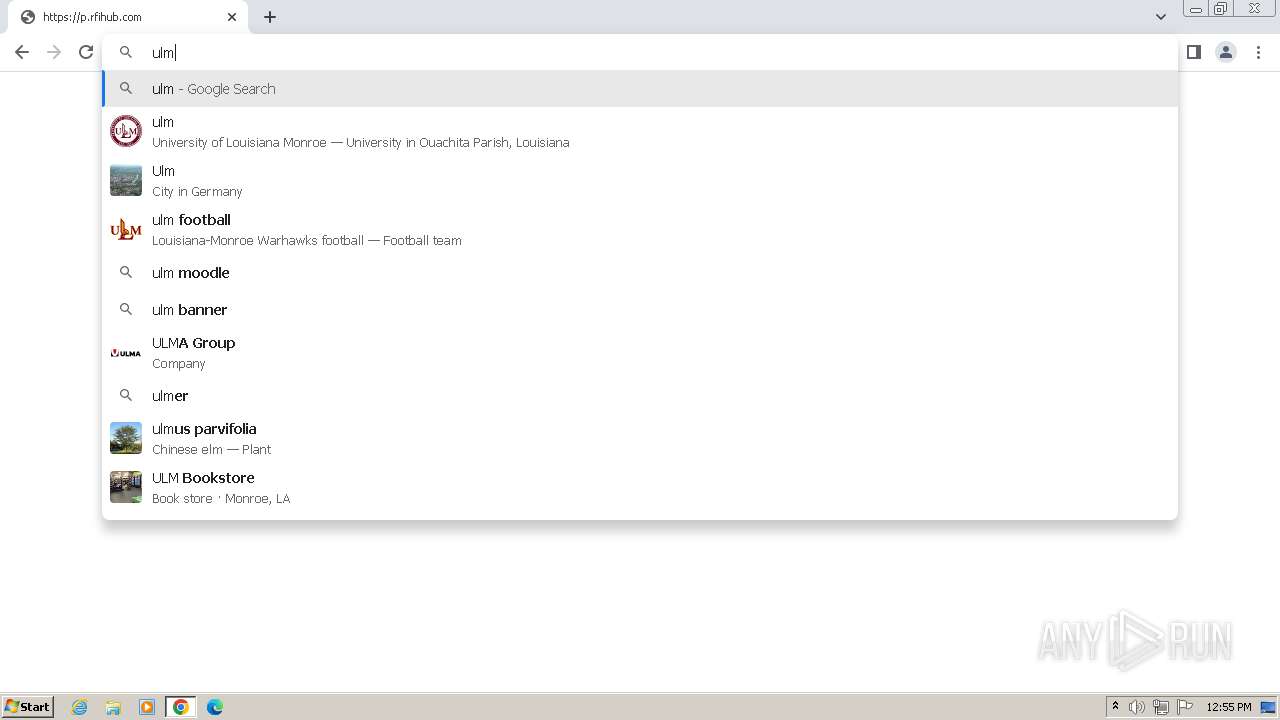Viewport: 1280px width, 720px height.
Task: Reload the current page
Action: [86, 52]
